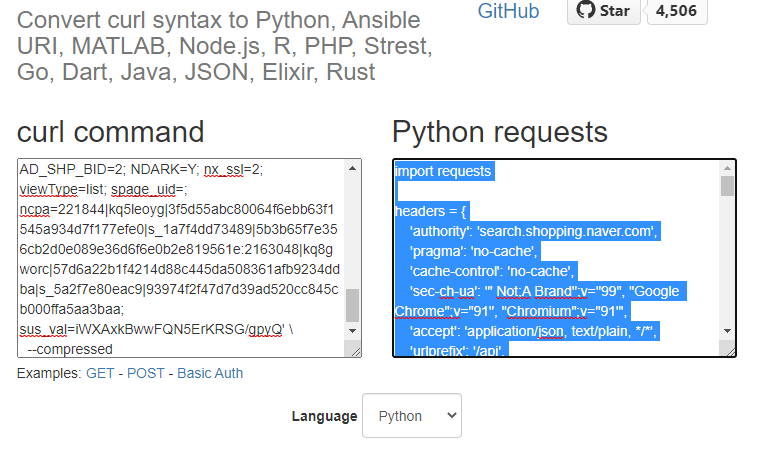Image resolution: width=764 pixels, height=455 pixels.
Task: Click the GitHub Star button
Action: [x=604, y=11]
